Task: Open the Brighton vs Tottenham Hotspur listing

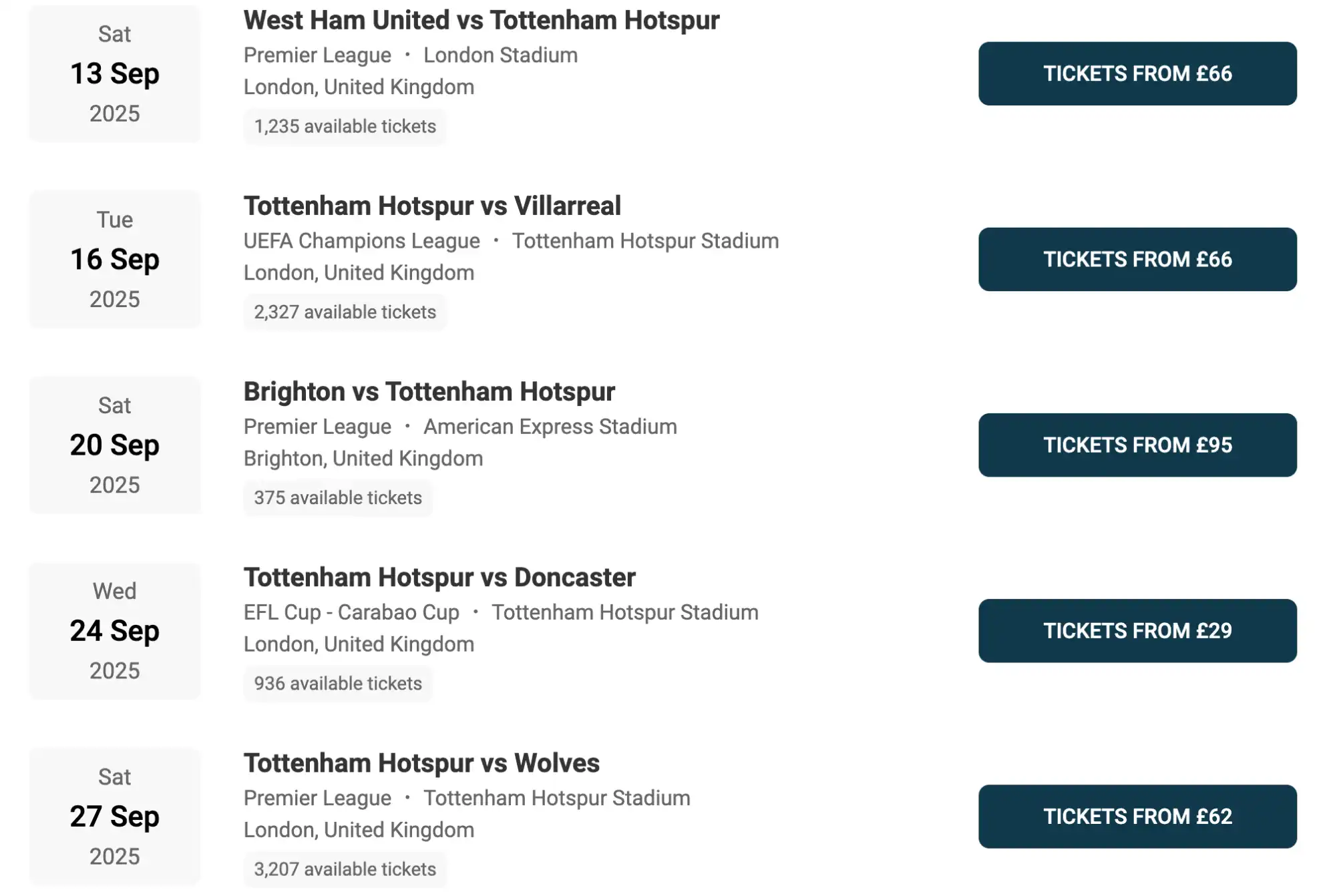Action: pyautogui.click(x=429, y=392)
